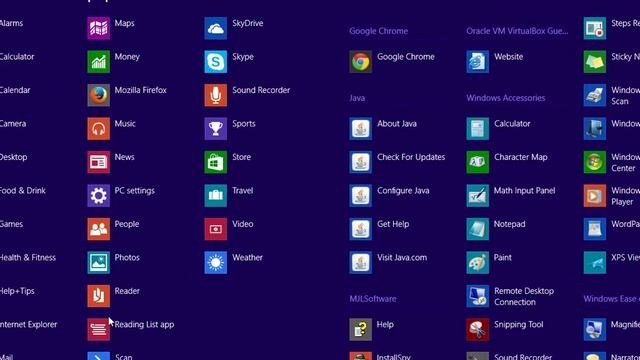Screen dimensions: 640x360
Task: Open the Steps Recorder icon
Action: click(595, 28)
